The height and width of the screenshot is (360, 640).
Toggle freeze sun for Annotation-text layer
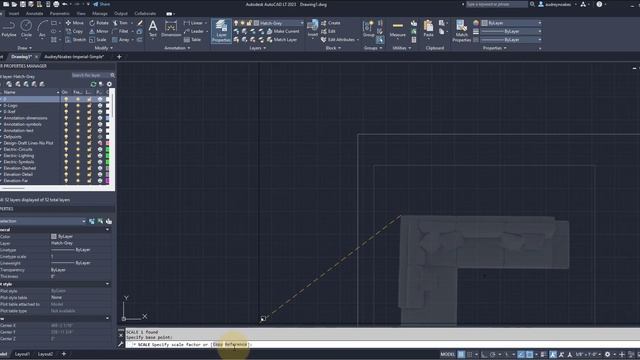pos(78,131)
